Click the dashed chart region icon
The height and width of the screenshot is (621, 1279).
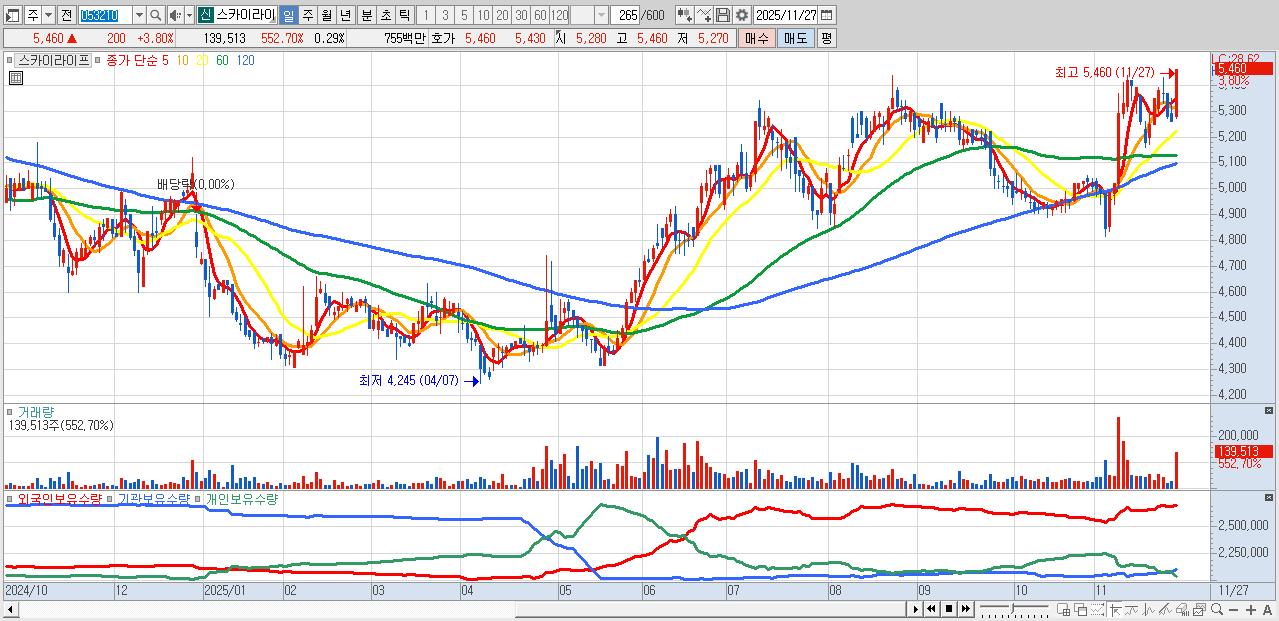click(x=1097, y=609)
